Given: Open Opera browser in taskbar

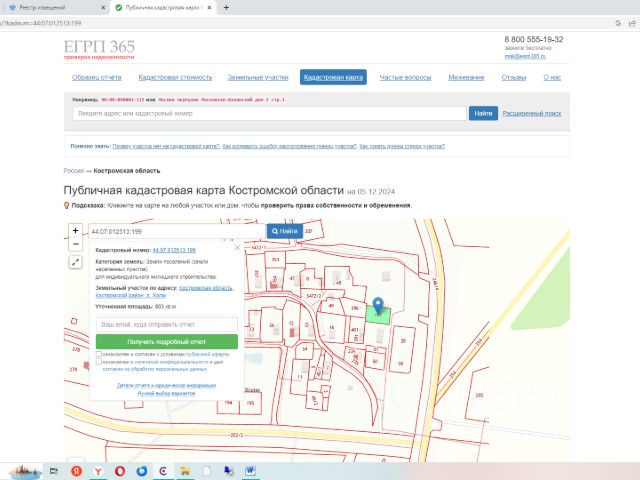Looking at the screenshot, I should point(120,471).
